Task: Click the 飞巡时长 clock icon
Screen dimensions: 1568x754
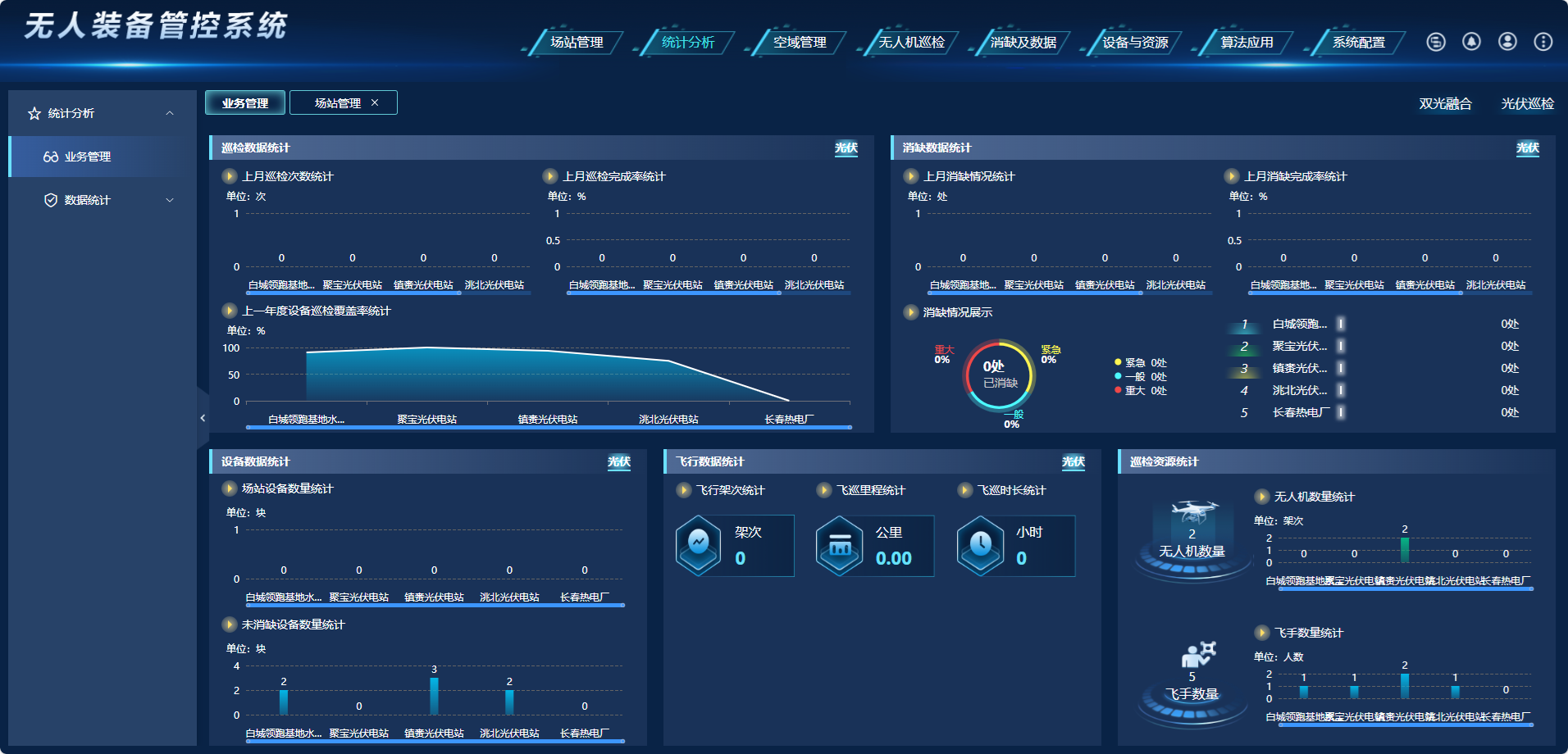Action: click(x=980, y=545)
